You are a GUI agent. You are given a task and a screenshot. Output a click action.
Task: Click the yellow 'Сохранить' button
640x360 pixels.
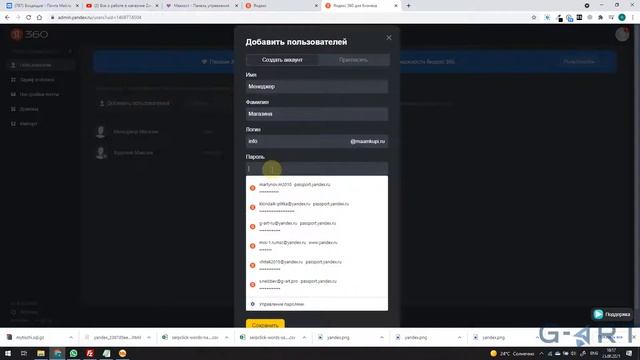[x=265, y=324]
